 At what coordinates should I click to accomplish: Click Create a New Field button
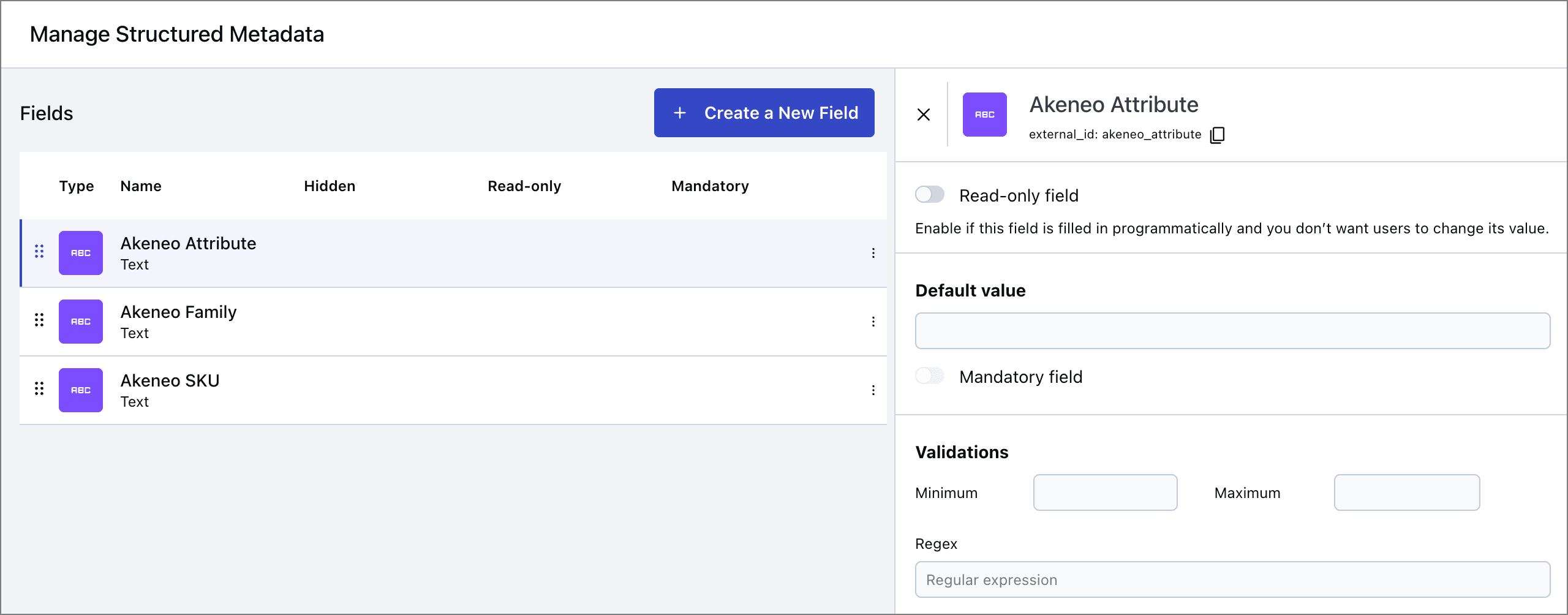(x=764, y=113)
